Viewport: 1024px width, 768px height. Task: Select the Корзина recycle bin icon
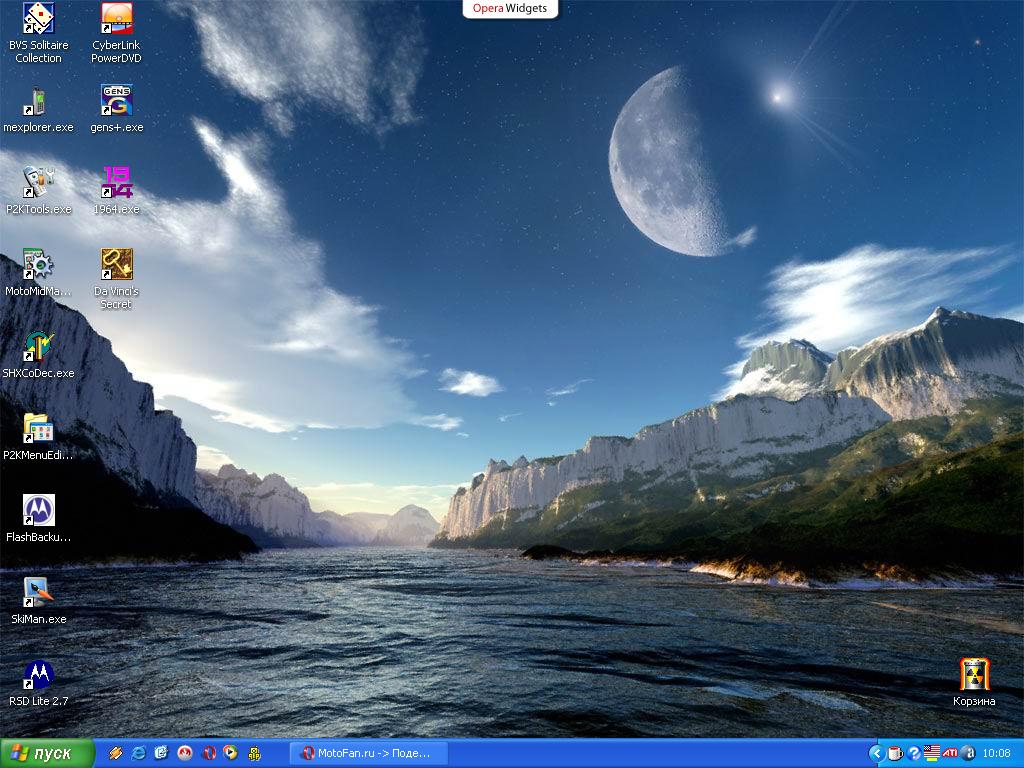click(x=974, y=683)
